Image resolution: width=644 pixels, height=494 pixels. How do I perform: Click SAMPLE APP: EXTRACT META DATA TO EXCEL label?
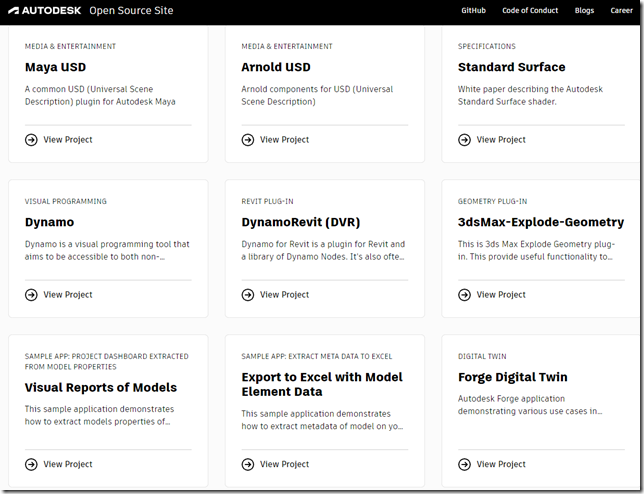coord(317,356)
